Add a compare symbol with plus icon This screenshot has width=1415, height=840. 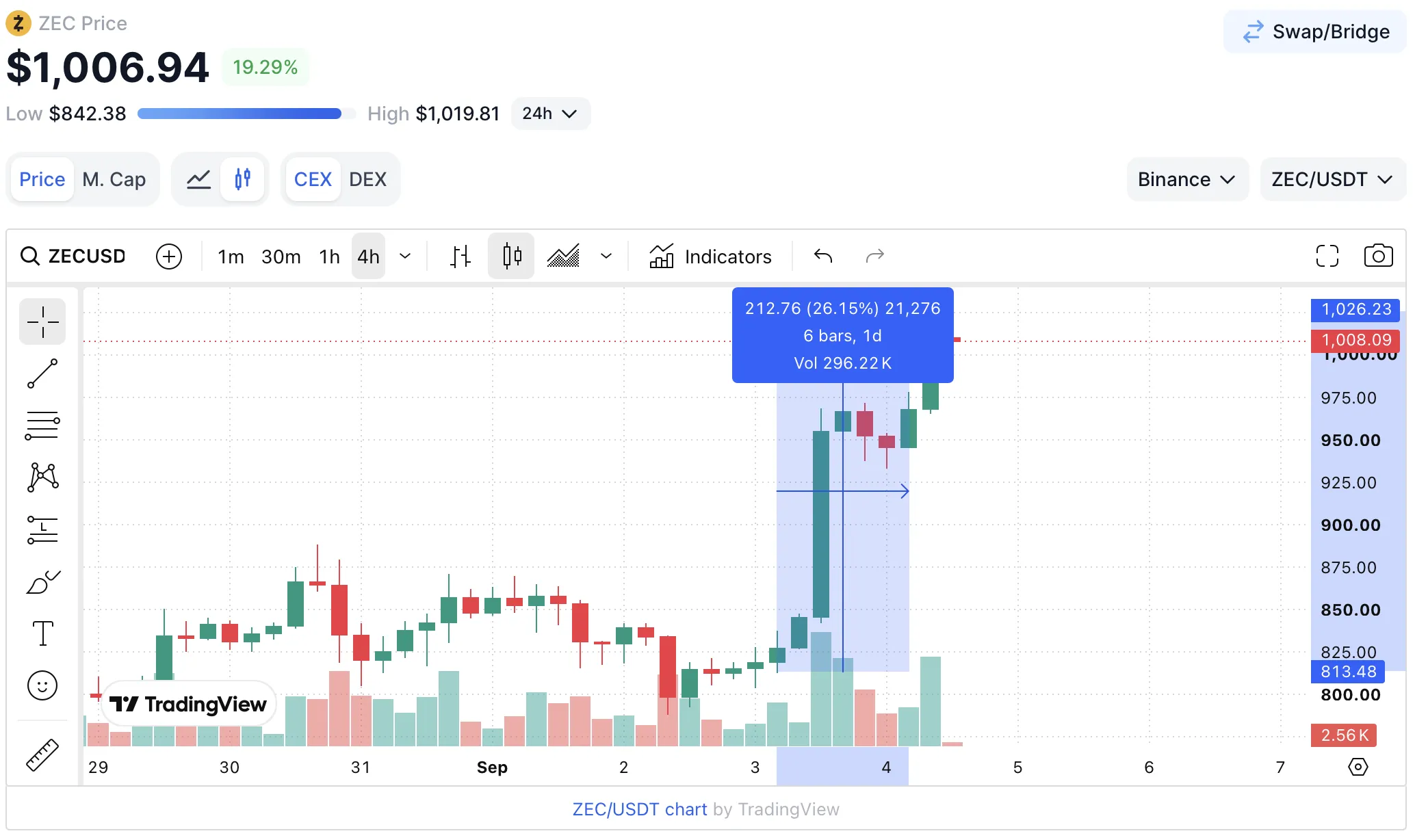click(x=169, y=257)
